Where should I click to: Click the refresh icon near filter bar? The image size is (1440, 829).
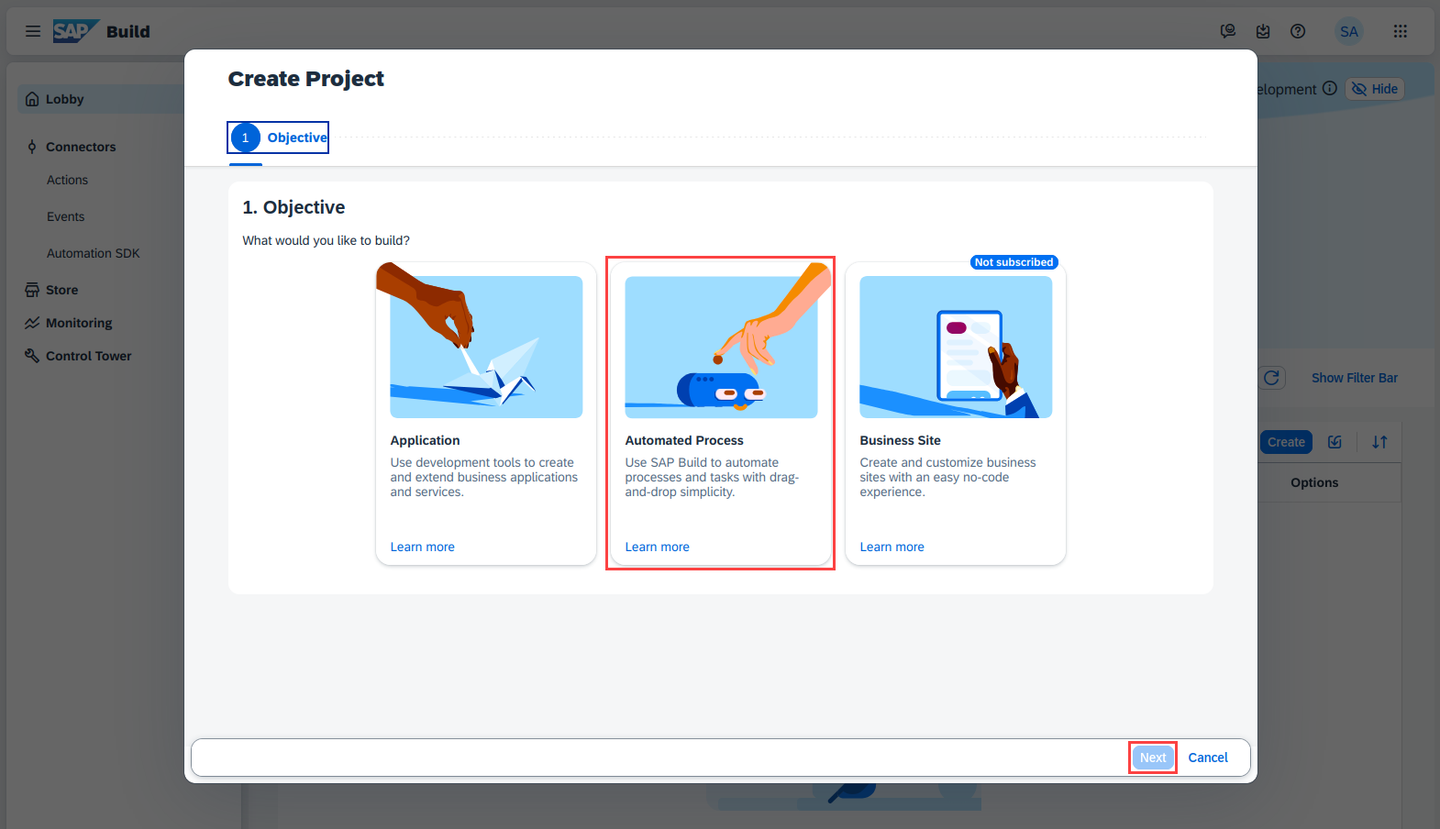pos(1271,378)
